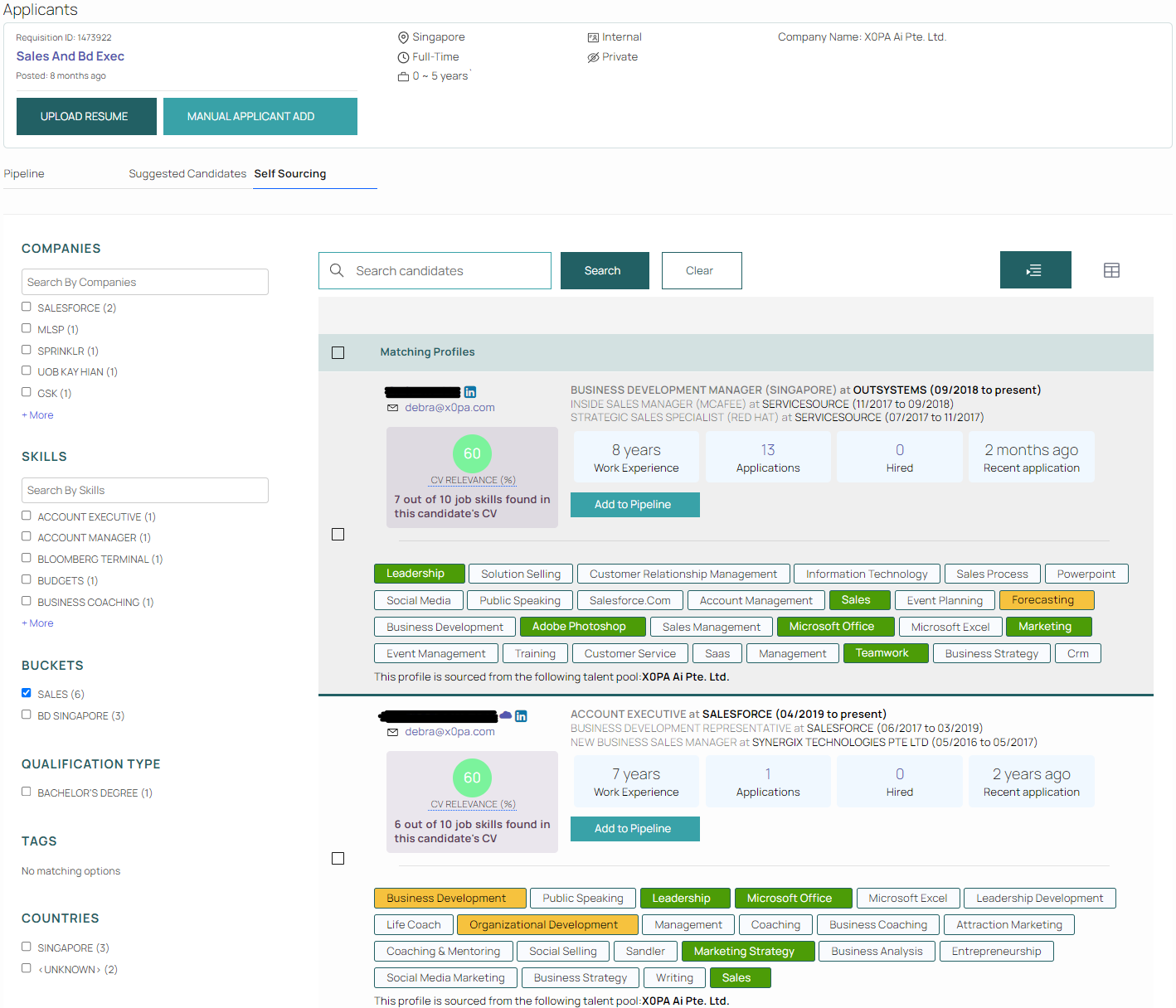Click the email envelope icon for first candidate
1176x1008 pixels.
[392, 408]
